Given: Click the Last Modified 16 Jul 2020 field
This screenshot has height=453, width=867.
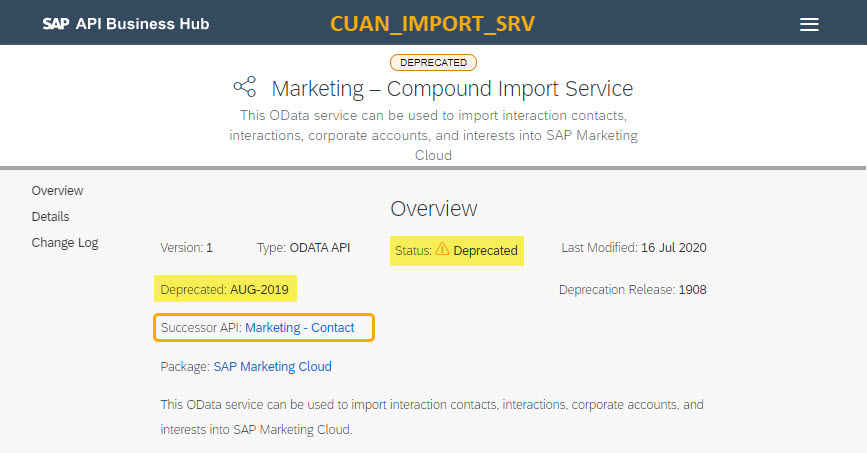Looking at the screenshot, I should click(x=634, y=248).
